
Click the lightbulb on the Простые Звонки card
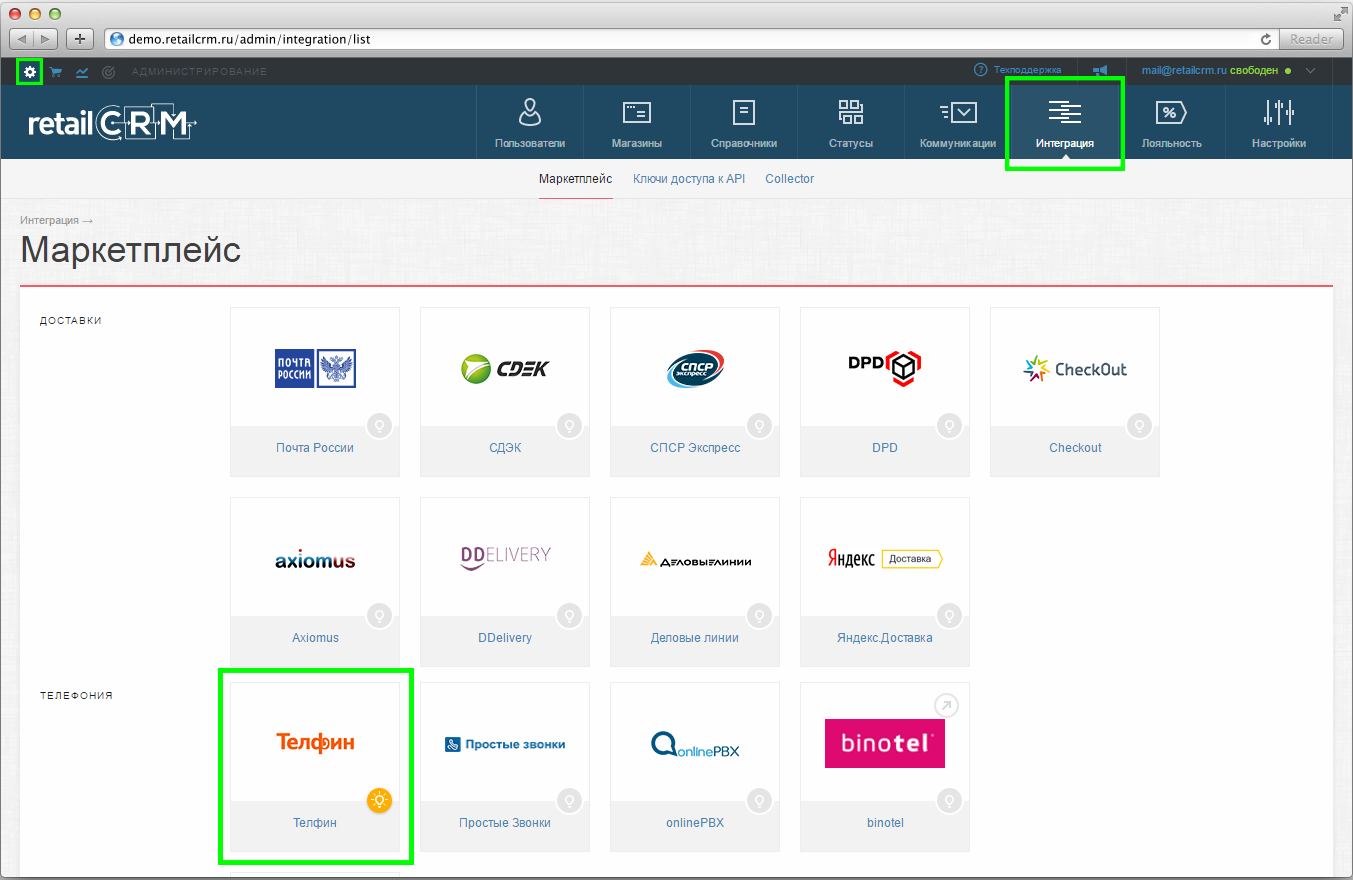569,800
